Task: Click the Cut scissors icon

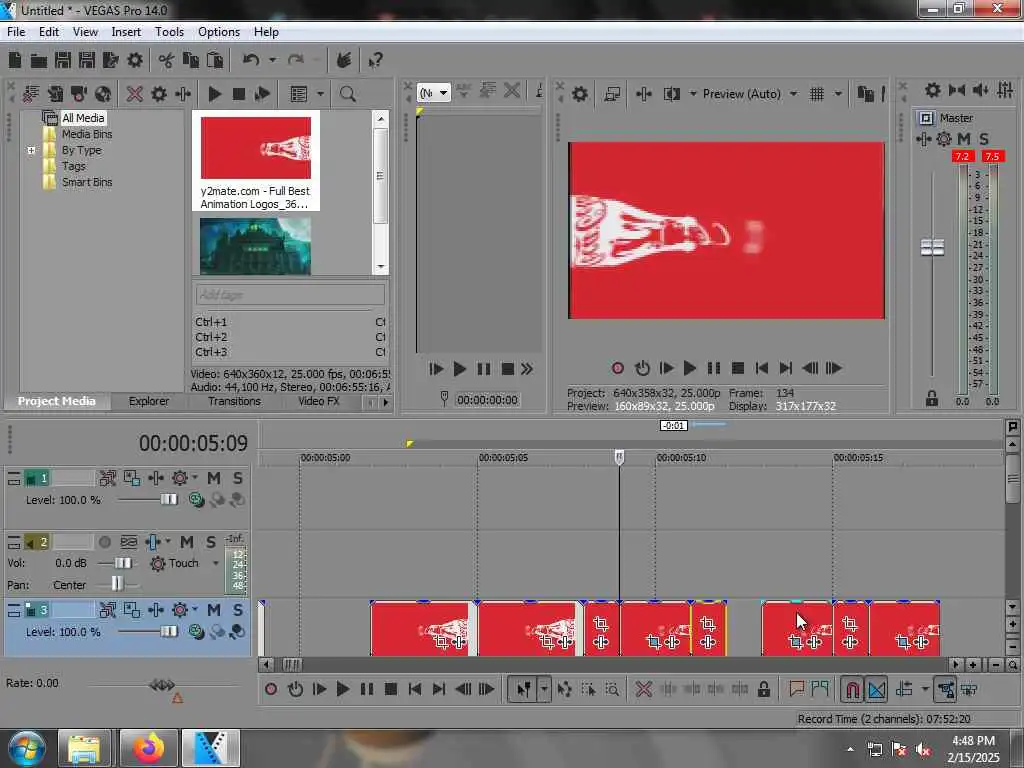Action: click(166, 61)
